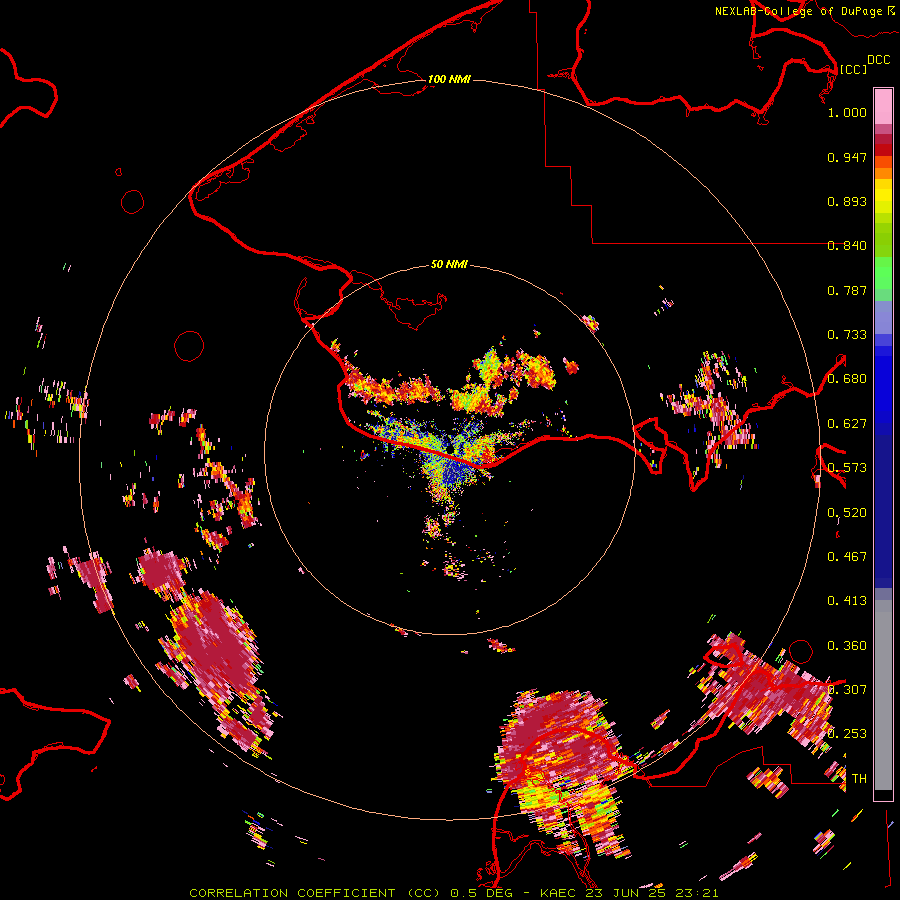Screen dimensions: 900x900
Task: Click the [CC] legend unit label
Action: [853, 69]
